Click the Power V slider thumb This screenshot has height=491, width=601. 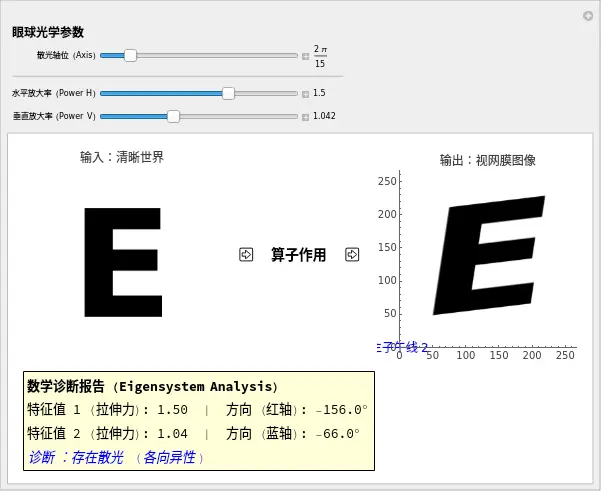173,116
